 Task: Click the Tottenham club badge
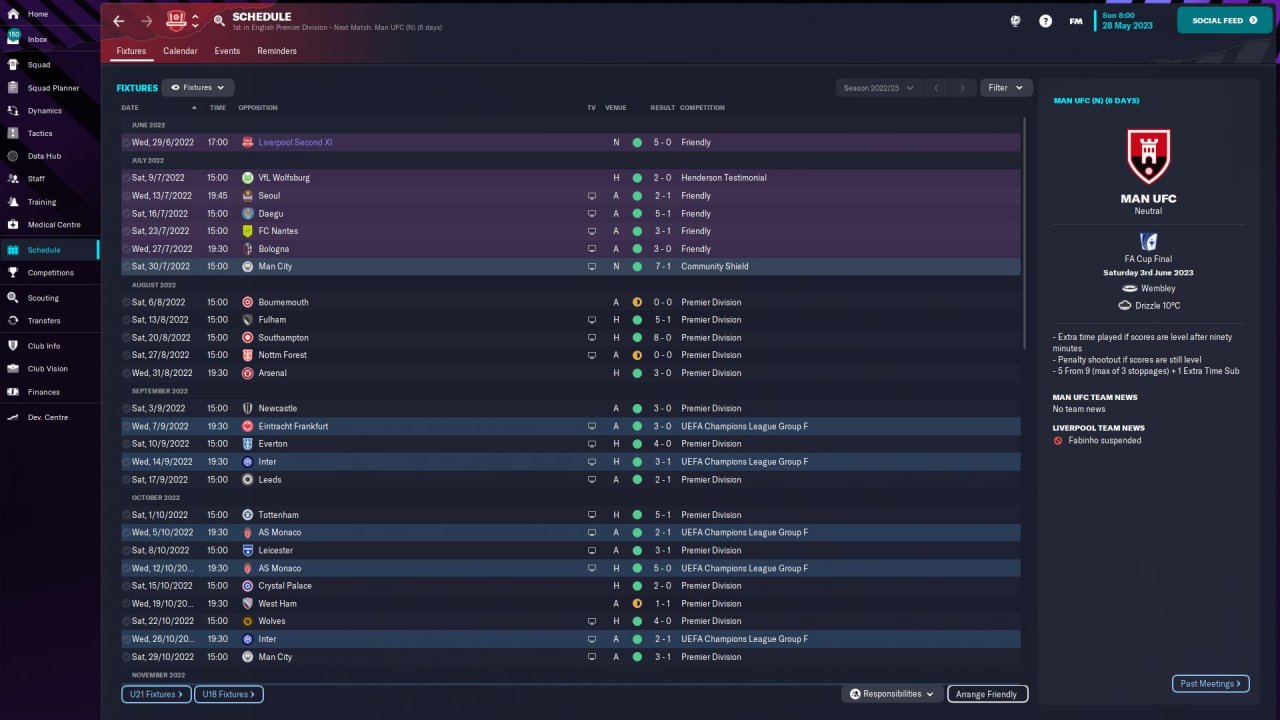click(248, 515)
